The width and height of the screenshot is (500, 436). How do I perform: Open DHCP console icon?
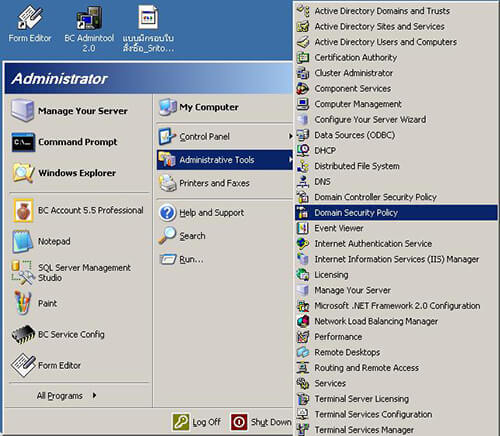point(303,150)
